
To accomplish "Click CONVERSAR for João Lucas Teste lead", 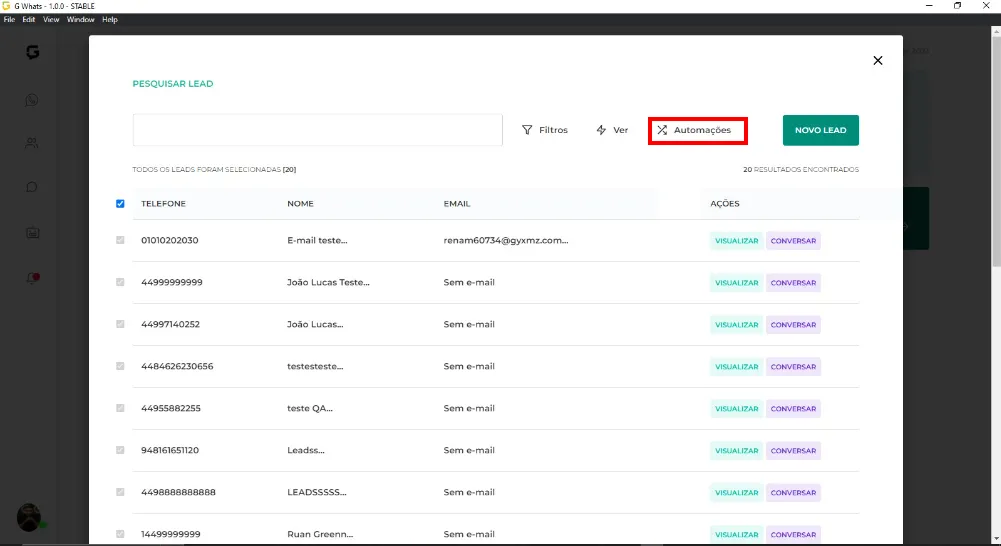I will pyautogui.click(x=793, y=283).
